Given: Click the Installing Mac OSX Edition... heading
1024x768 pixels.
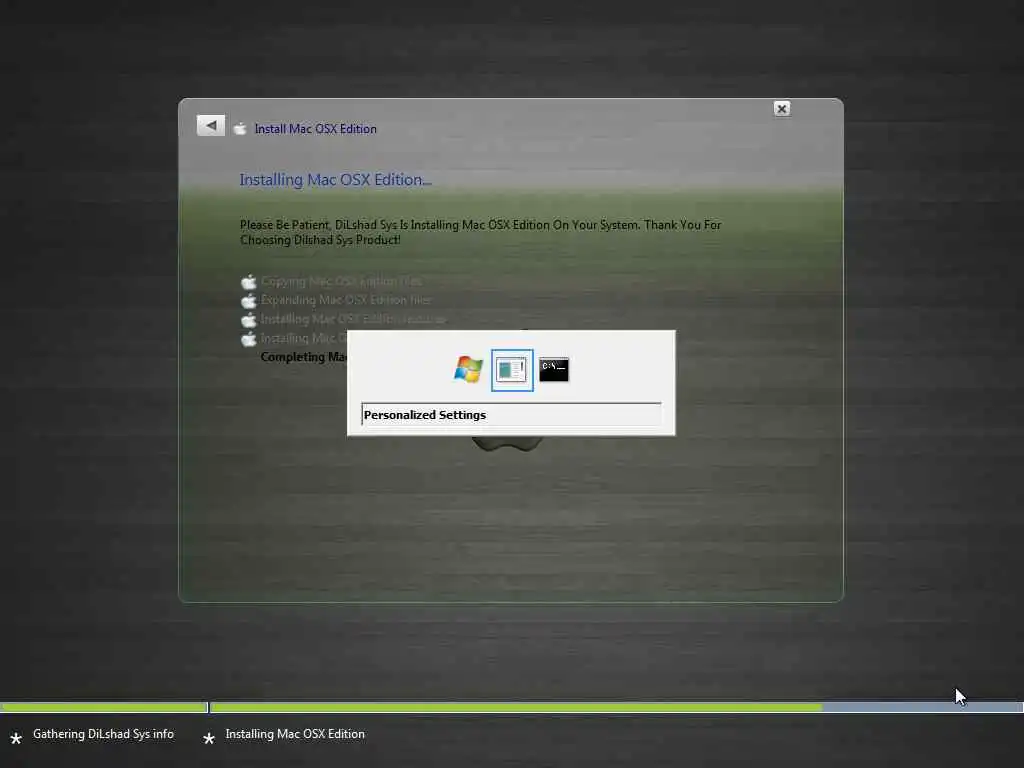Looking at the screenshot, I should 336,180.
